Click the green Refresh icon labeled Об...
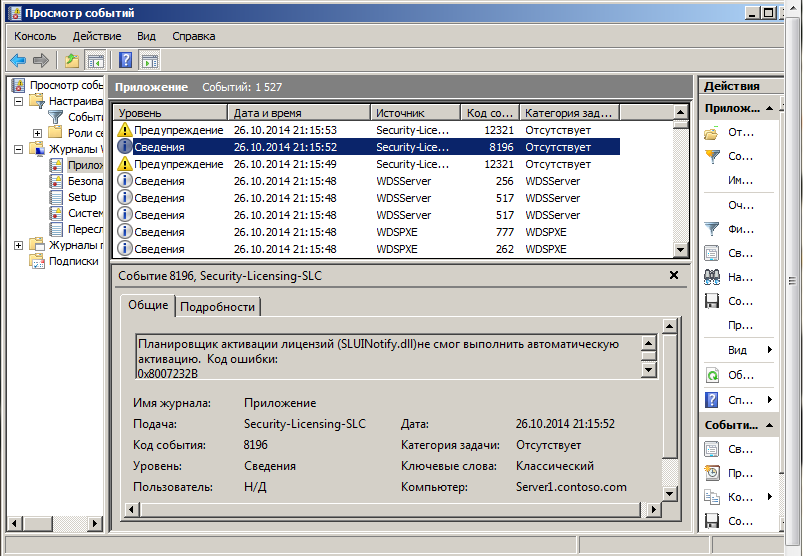Viewport: 803px width, 556px height. point(712,375)
